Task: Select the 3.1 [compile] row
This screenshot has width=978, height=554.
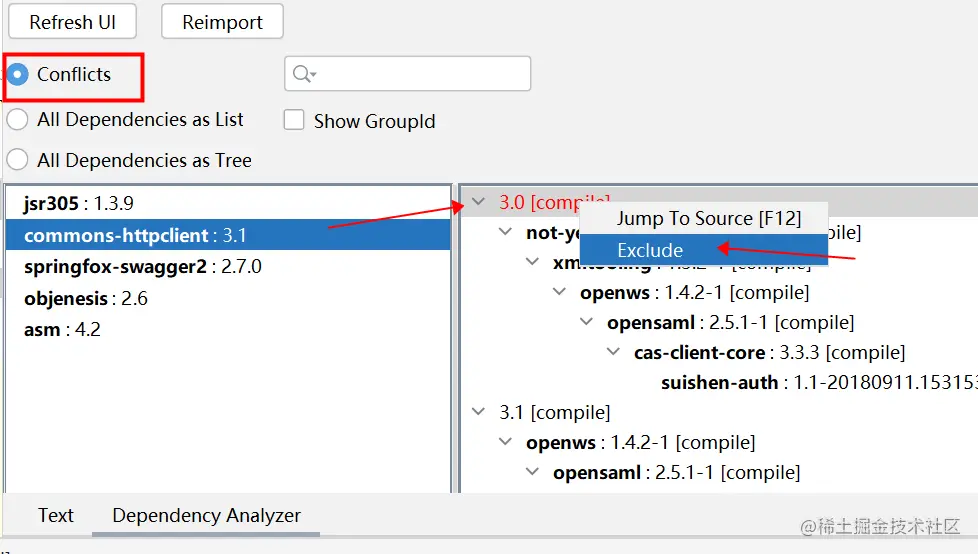Action: [x=554, y=412]
